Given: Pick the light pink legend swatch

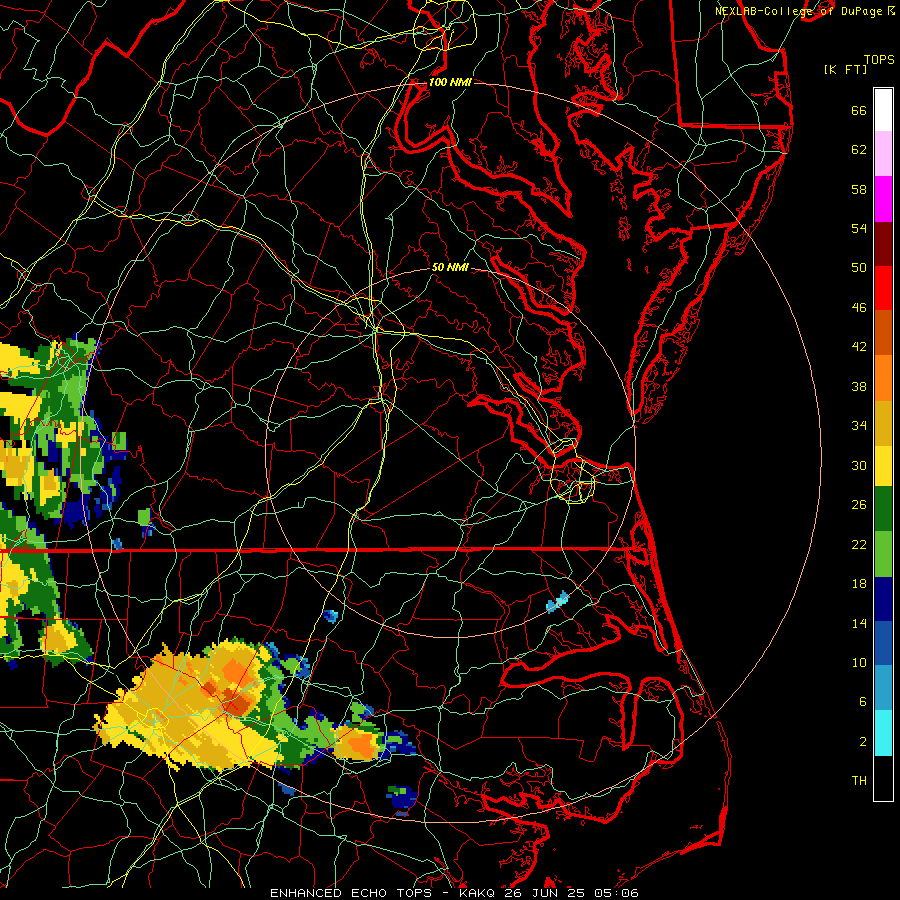Looking at the screenshot, I should (883, 154).
